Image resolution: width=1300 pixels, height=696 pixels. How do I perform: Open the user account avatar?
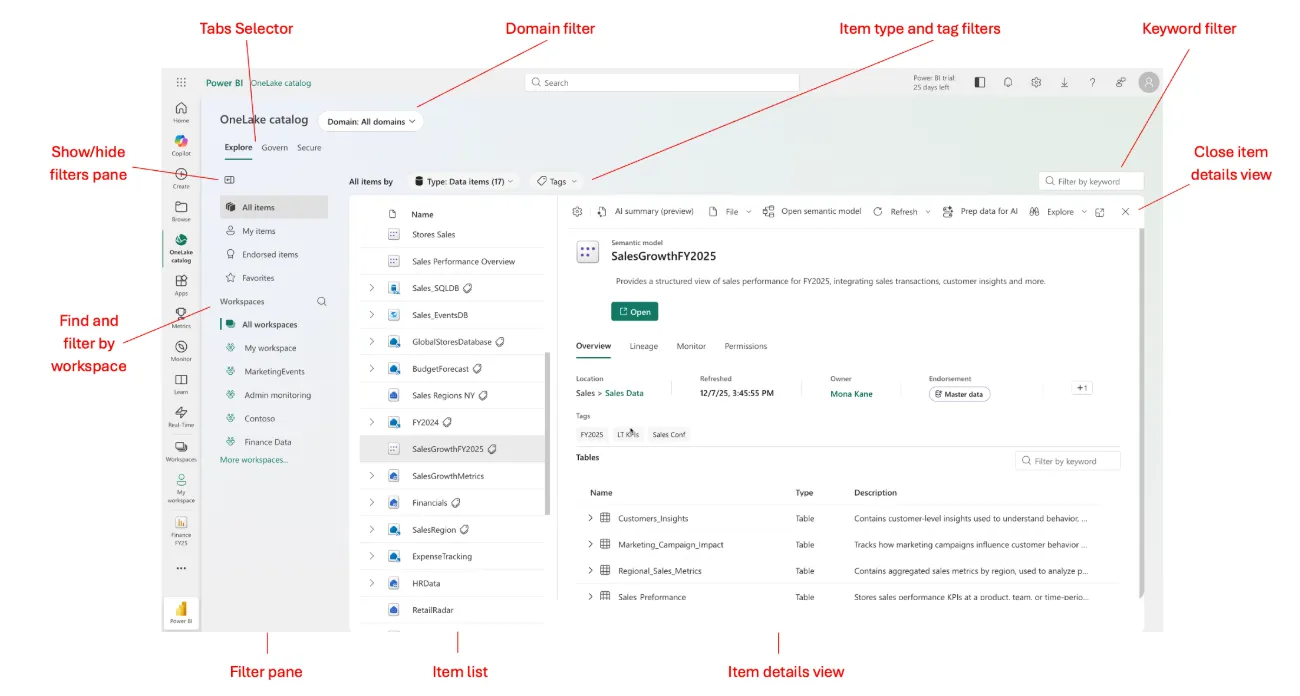point(1149,83)
